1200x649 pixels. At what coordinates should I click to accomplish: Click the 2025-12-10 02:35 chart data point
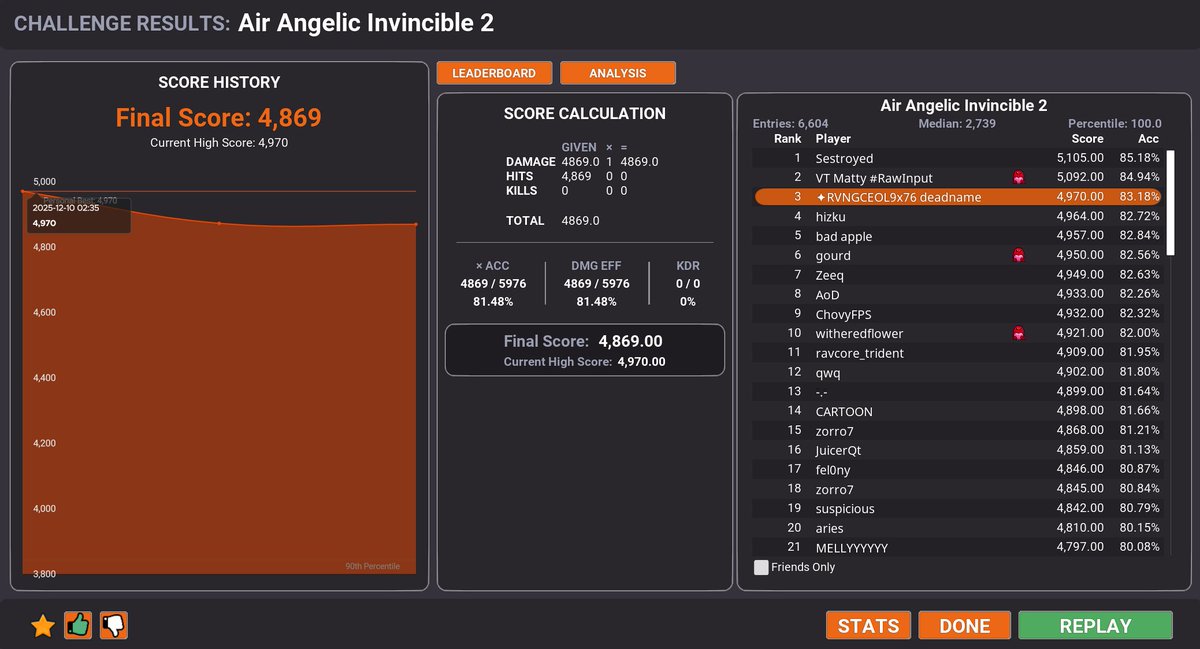(24, 191)
